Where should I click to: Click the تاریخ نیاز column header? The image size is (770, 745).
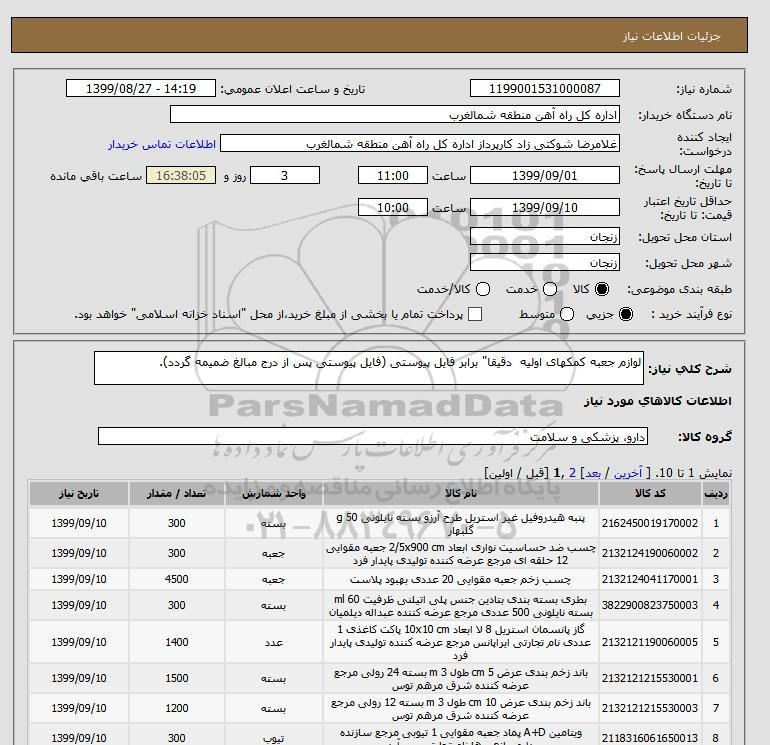(x=79, y=494)
